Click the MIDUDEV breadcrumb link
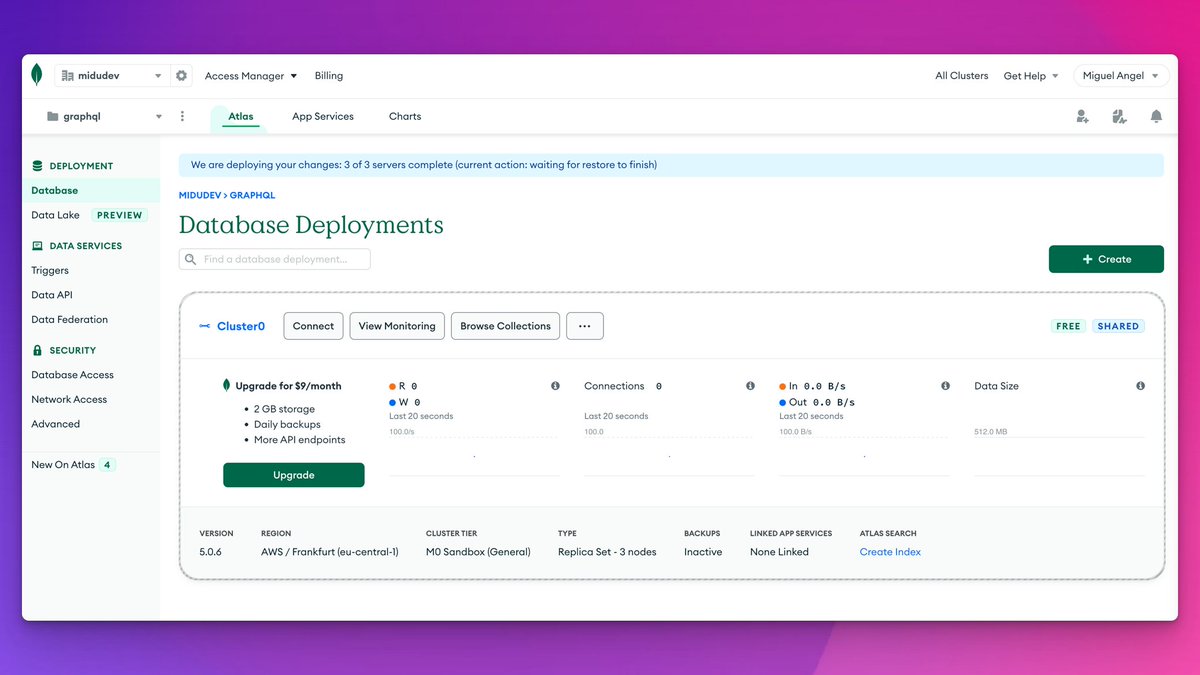The width and height of the screenshot is (1200, 675). pos(200,196)
